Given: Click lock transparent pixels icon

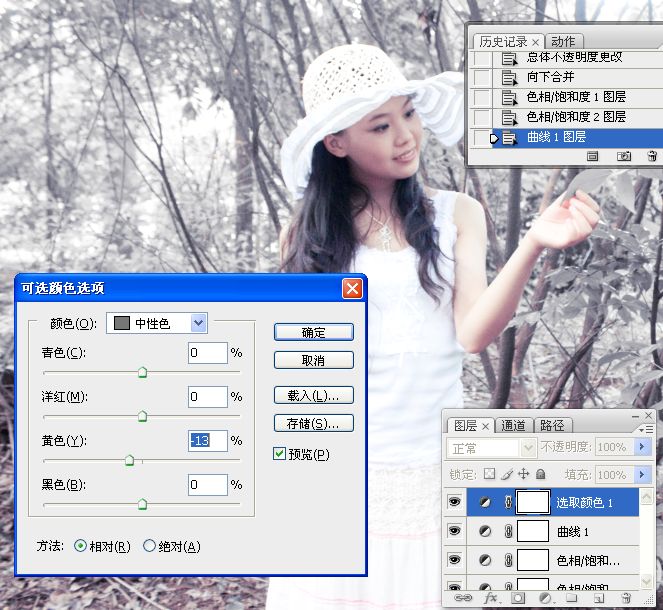Looking at the screenshot, I should point(489,473).
